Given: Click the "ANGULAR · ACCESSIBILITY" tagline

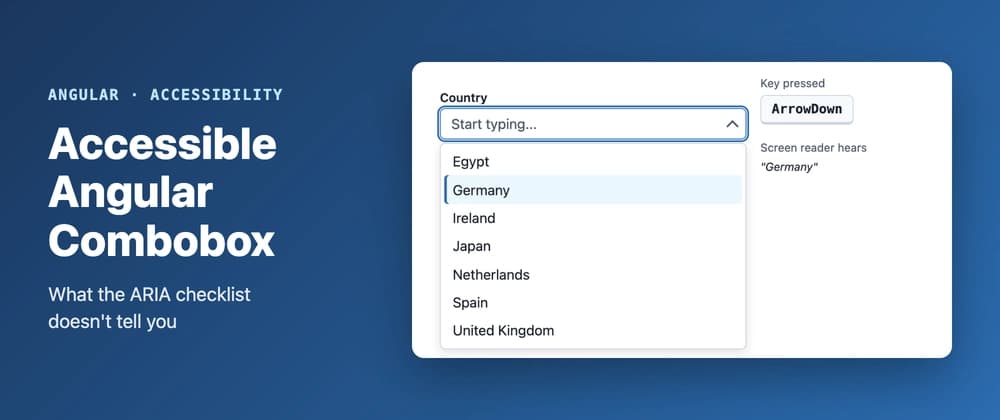Looking at the screenshot, I should coord(165,95).
